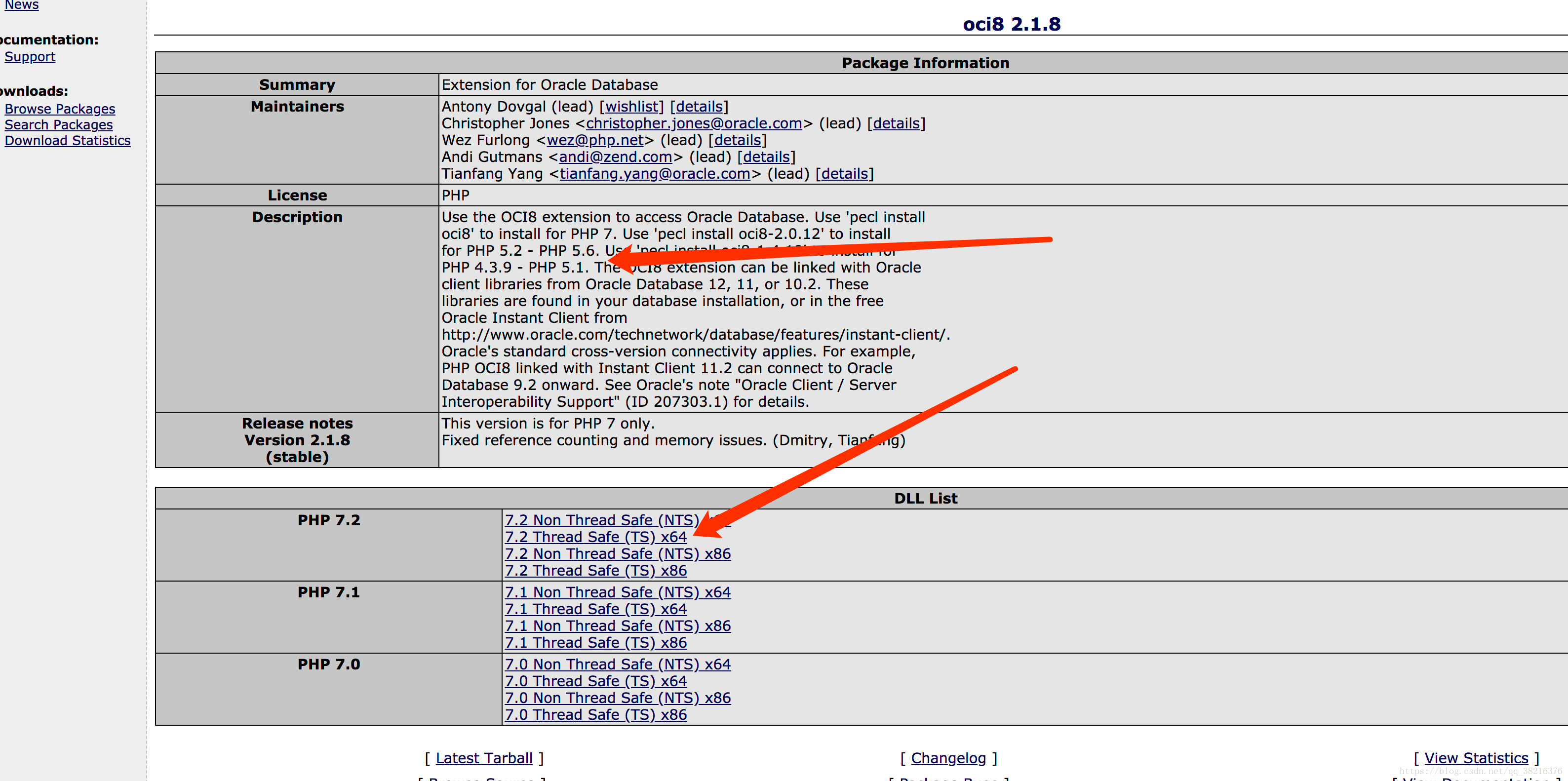
Task: Download 7.0 Non Thread Safe (NTS) x86 DLL
Action: (618, 698)
